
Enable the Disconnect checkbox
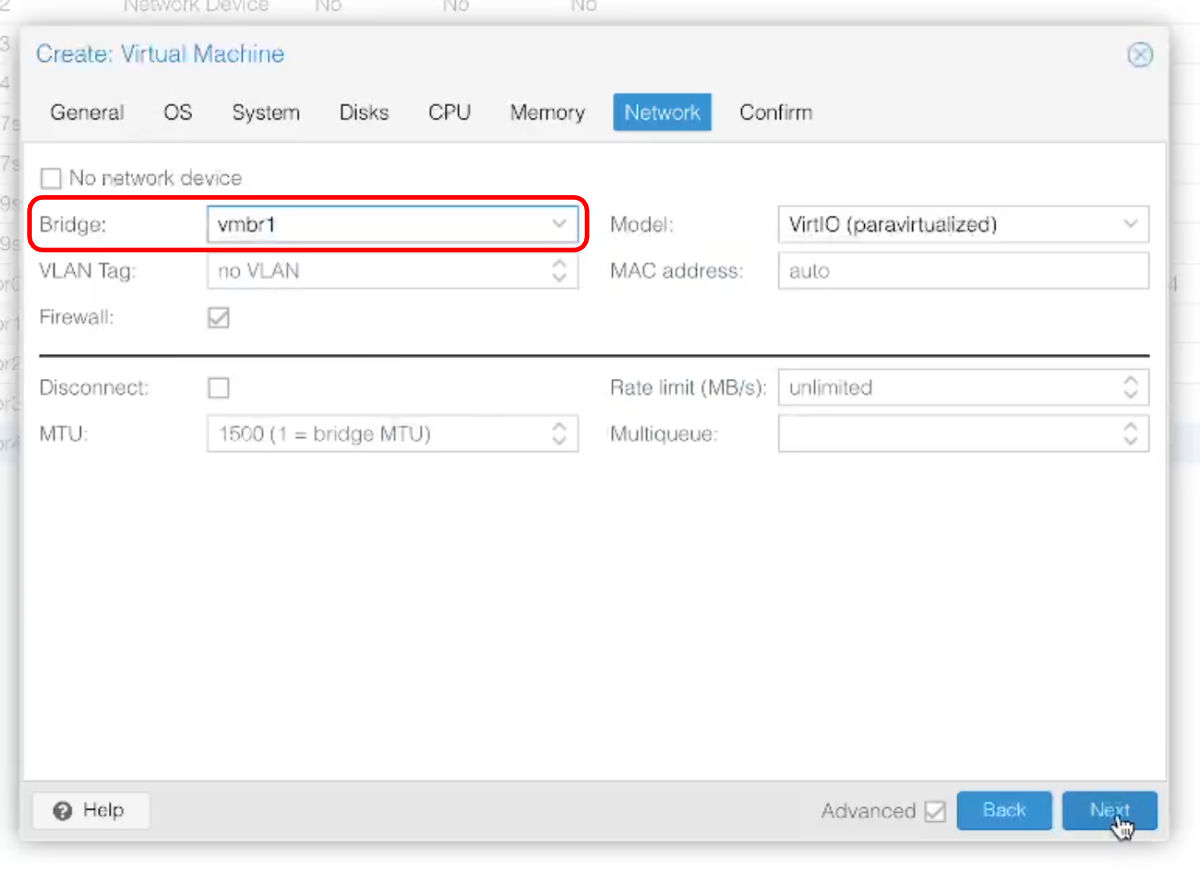pos(218,387)
